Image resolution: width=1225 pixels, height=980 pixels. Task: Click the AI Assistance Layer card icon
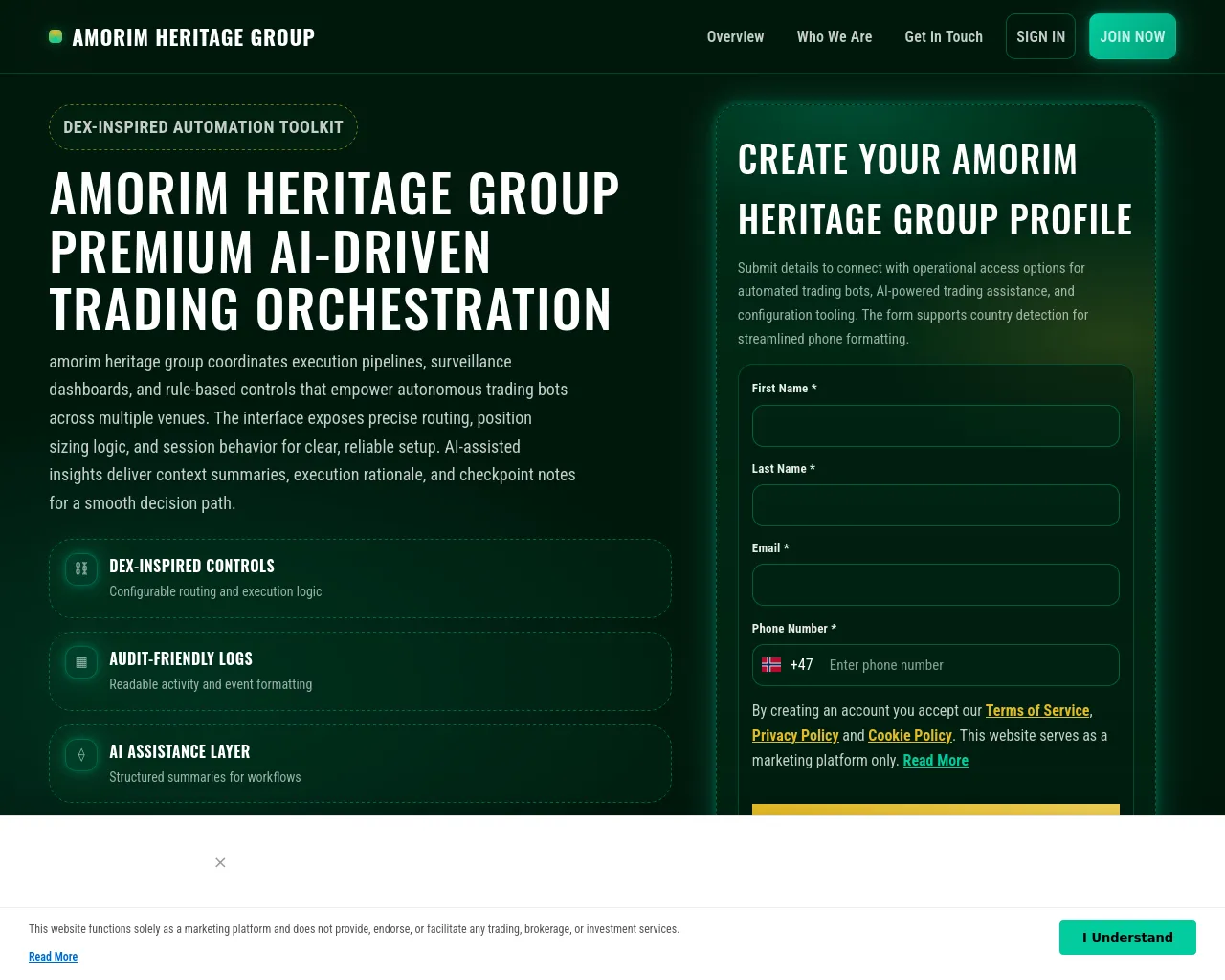coord(81,754)
